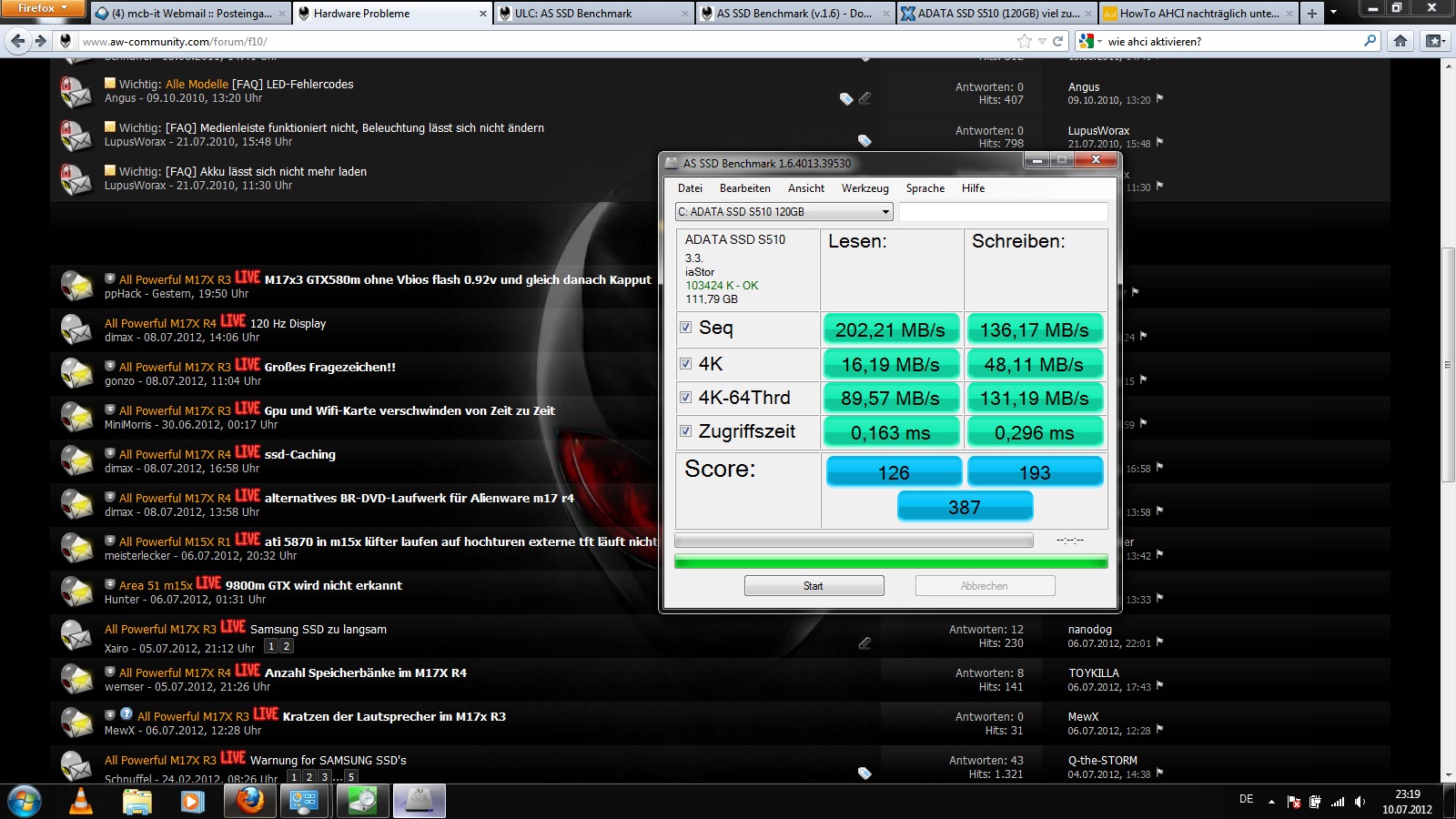Viewport: 1456px width, 819px height.
Task: Click the empty text field beside drive selector
Action: [x=1004, y=212]
